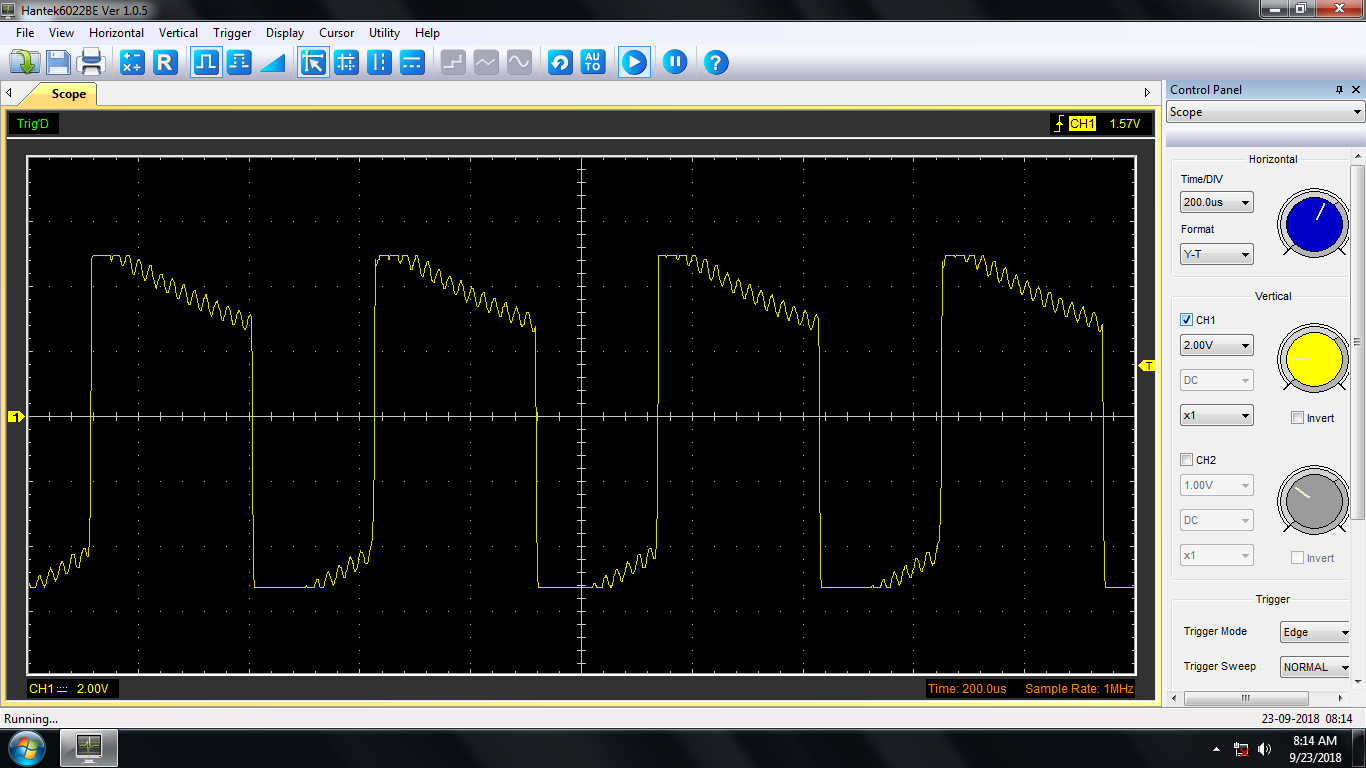This screenshot has height=768, width=1366.
Task: Open the CH2 DC coupling dropdown
Action: (1217, 520)
